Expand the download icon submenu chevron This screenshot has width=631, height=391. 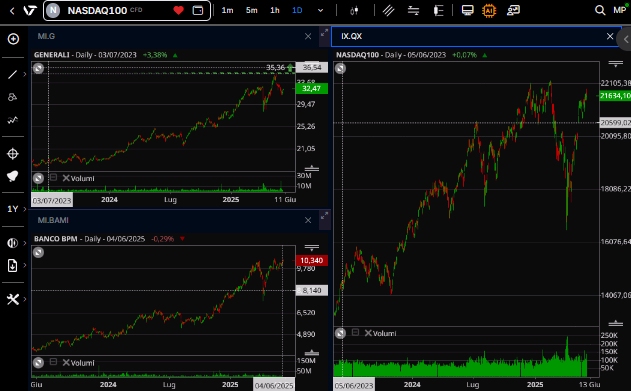(25, 265)
